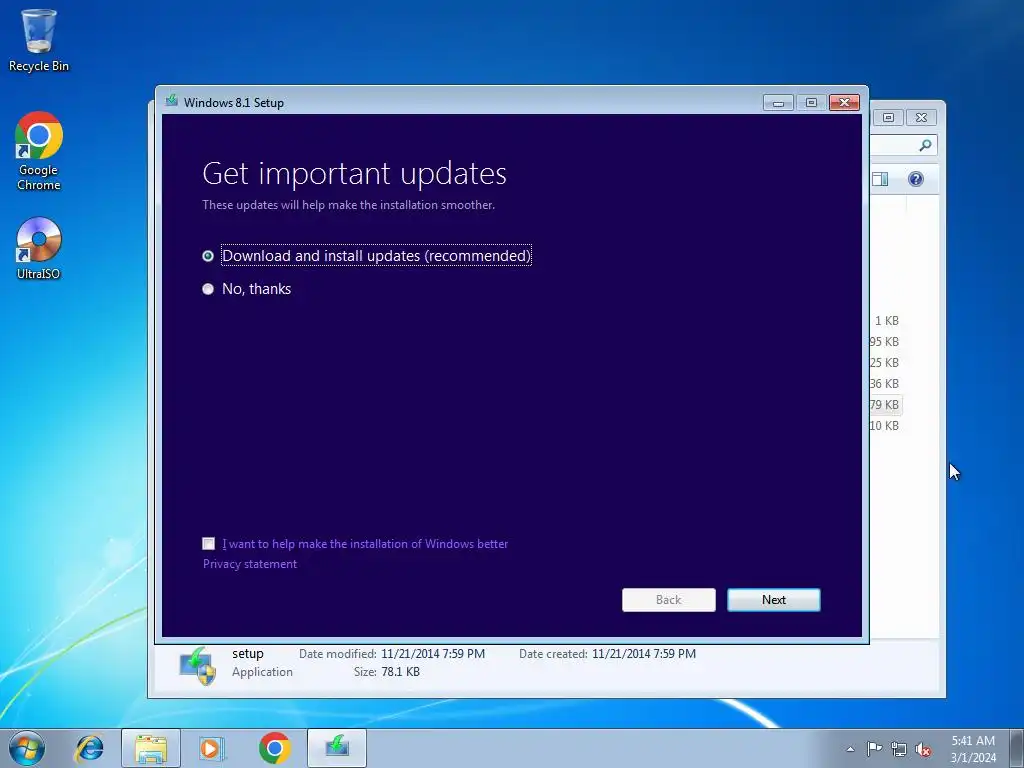1024x768 pixels.
Task: Close the Windows 8.1 Setup window
Action: click(844, 103)
